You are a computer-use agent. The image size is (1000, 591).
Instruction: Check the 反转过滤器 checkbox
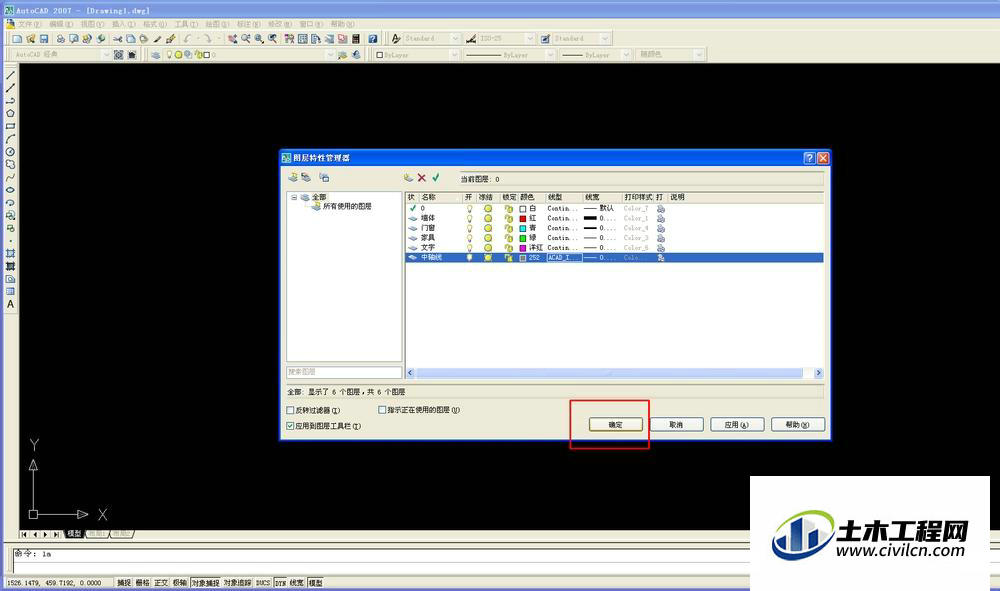pos(290,411)
